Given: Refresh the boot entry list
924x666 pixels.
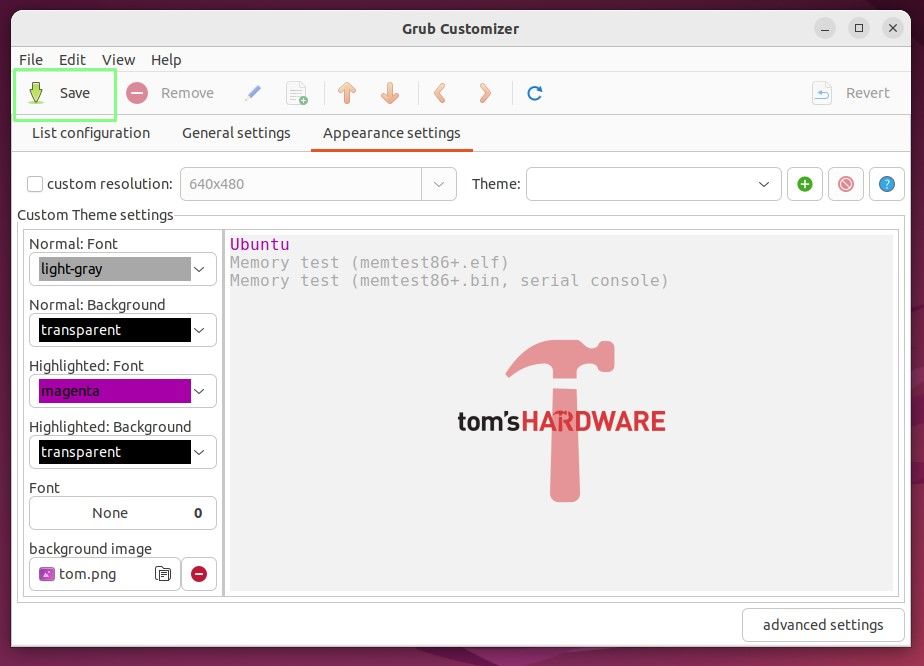Looking at the screenshot, I should (x=534, y=93).
